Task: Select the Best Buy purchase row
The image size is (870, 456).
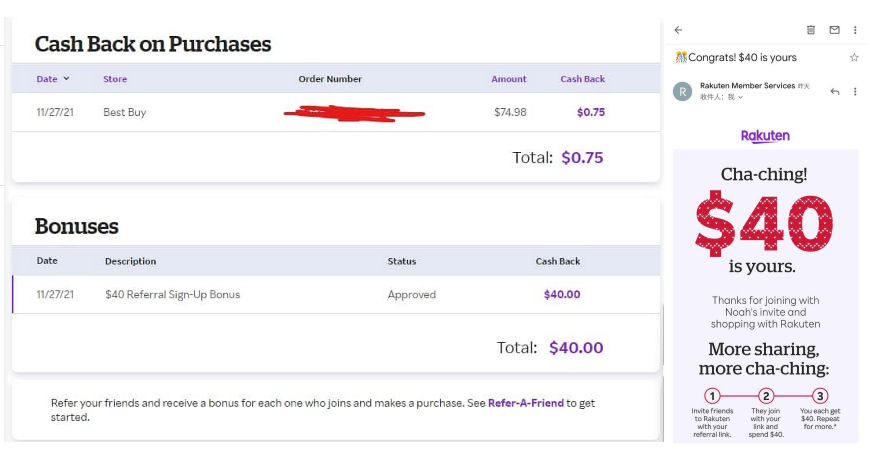Action: pyautogui.click(x=336, y=112)
